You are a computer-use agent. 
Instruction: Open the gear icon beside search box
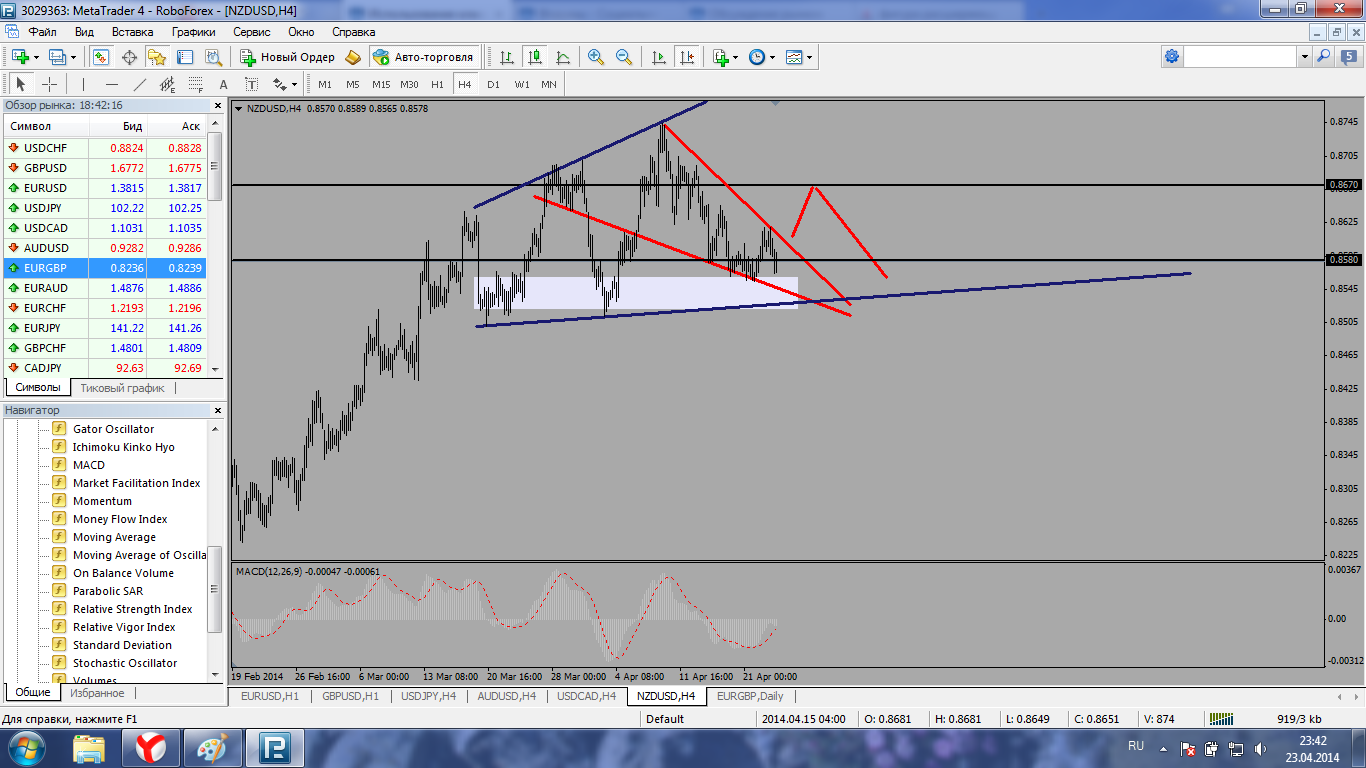pyautogui.click(x=1172, y=57)
